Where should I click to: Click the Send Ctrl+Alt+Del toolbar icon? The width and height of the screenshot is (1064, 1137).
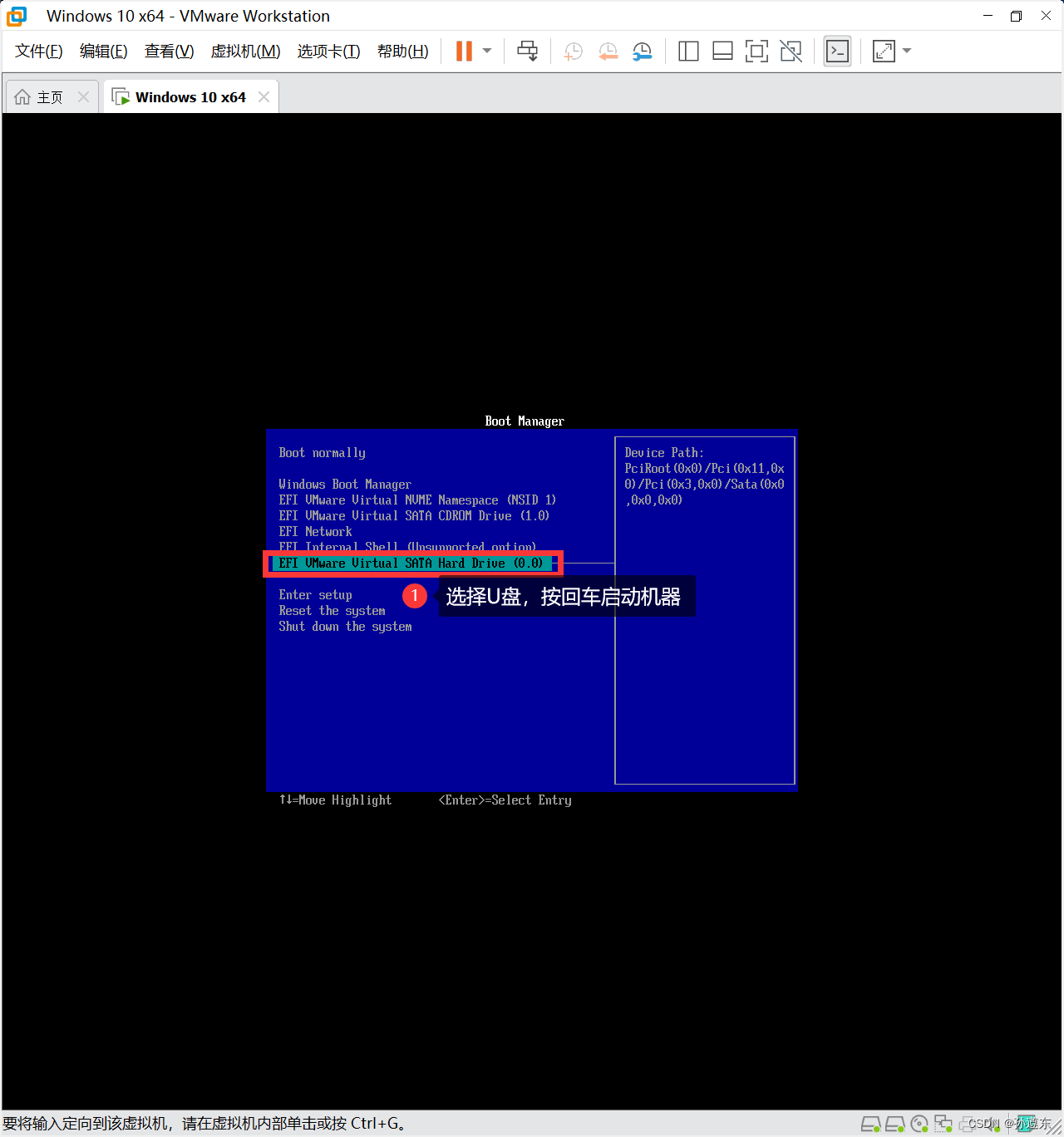tap(528, 52)
